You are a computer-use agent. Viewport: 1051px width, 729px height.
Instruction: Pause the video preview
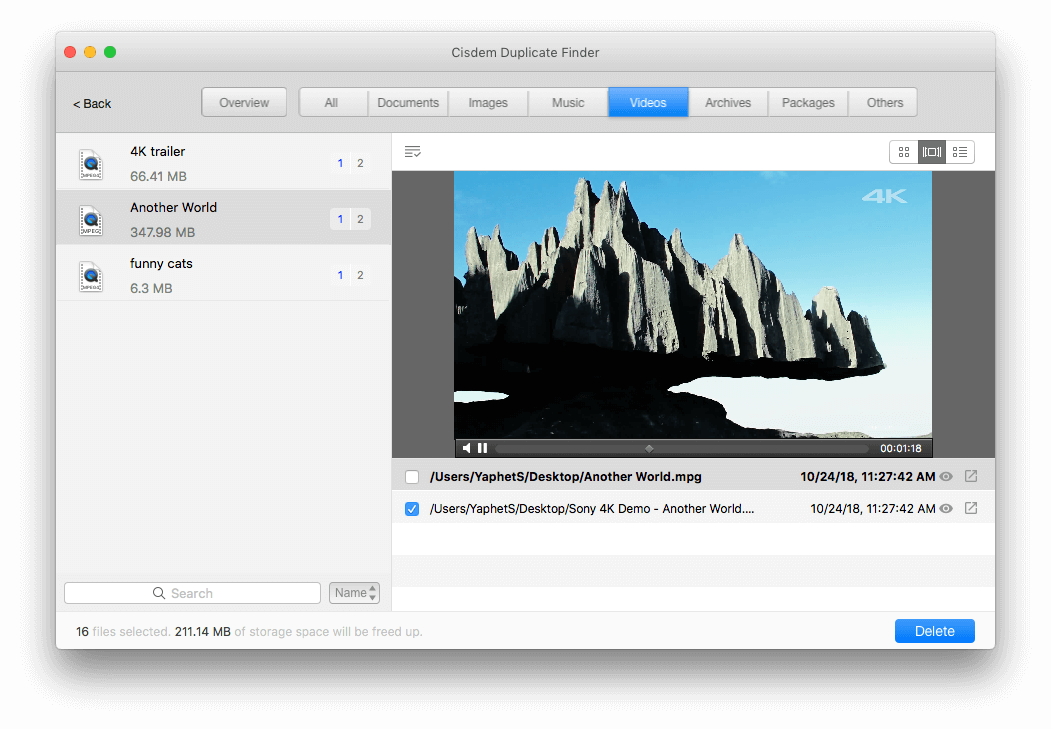[x=482, y=448]
